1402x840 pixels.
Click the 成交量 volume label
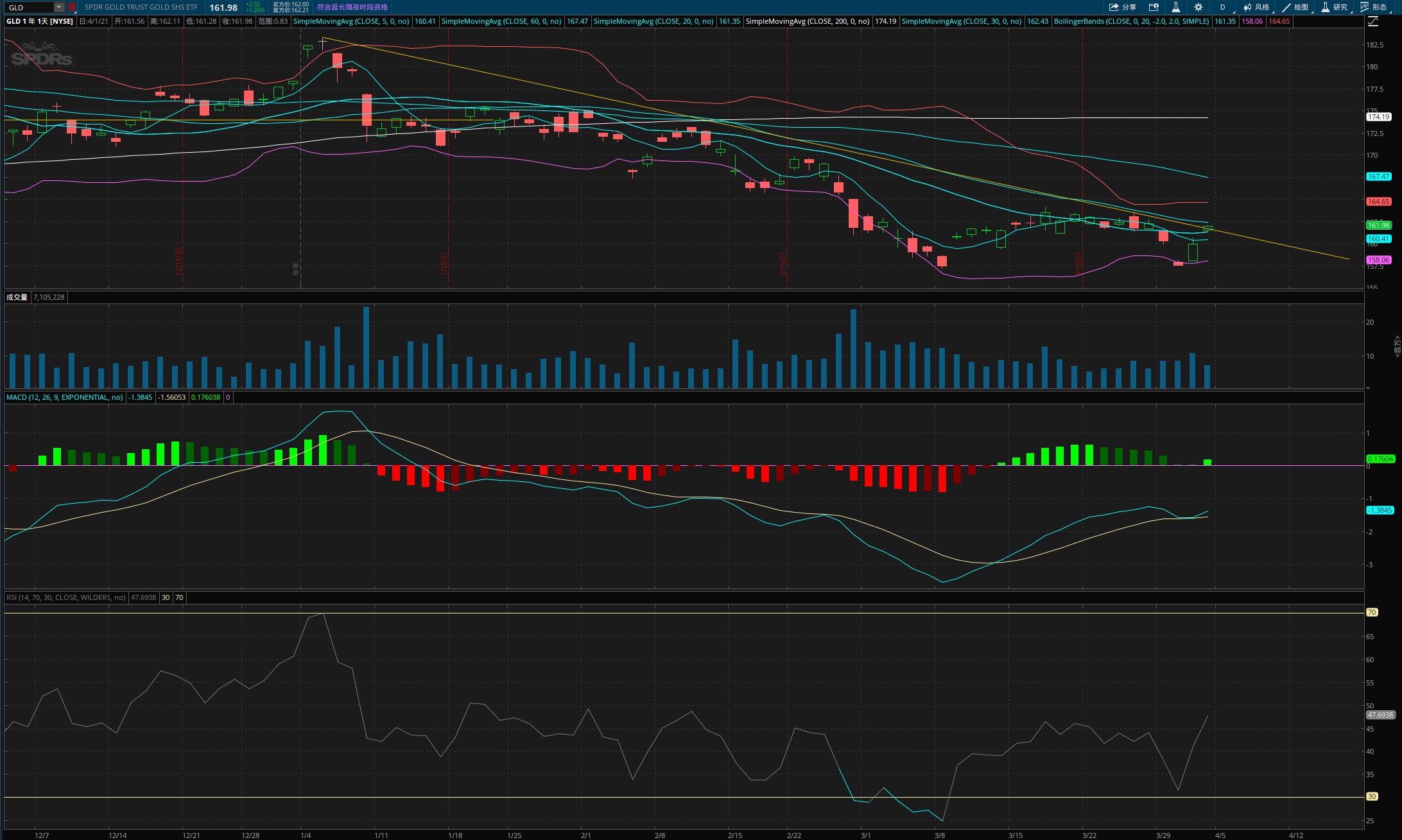point(17,297)
